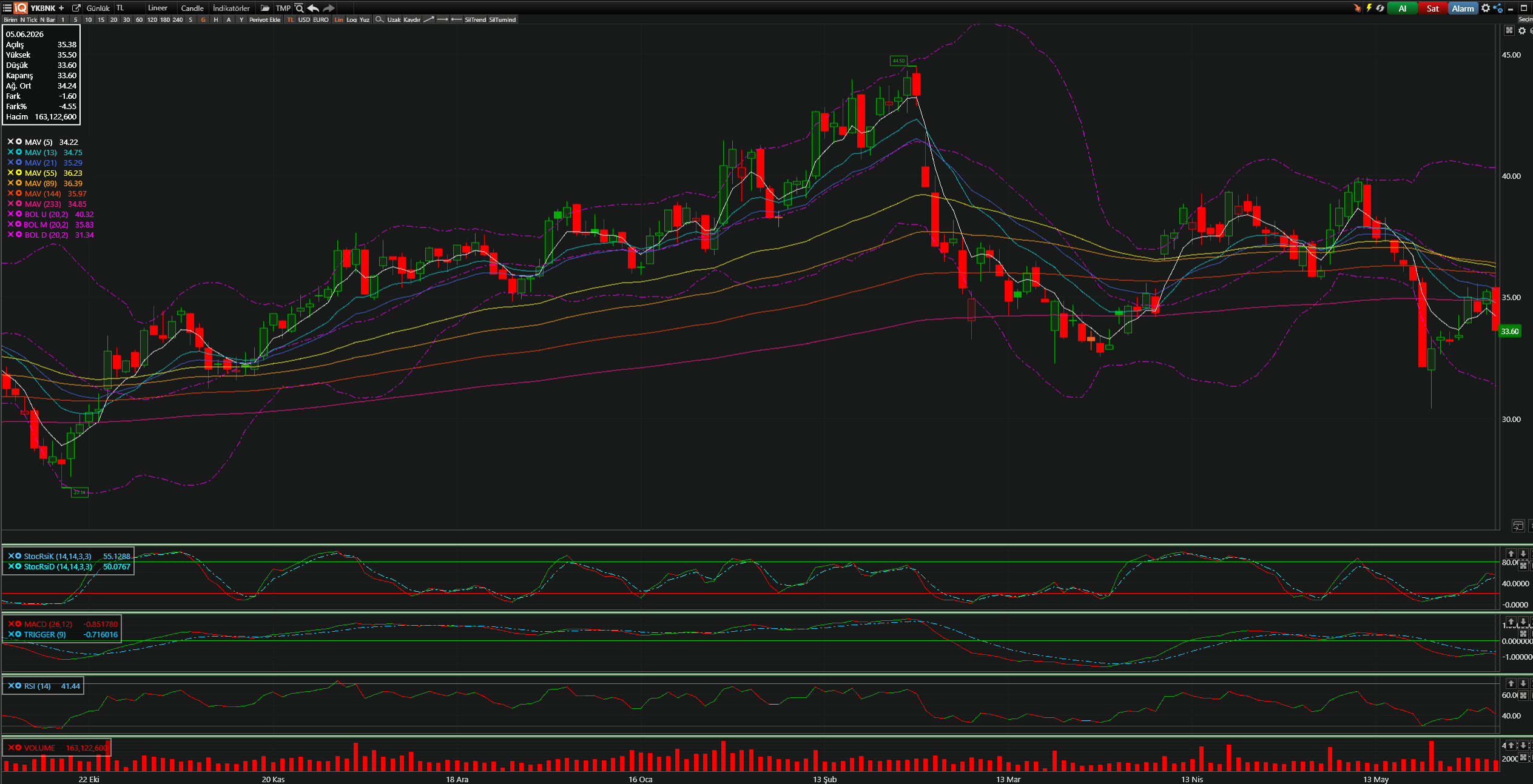This screenshot has height=784, width=1533.
Task: Toggle VOLUME indicator visibility circle
Action: tap(18, 748)
